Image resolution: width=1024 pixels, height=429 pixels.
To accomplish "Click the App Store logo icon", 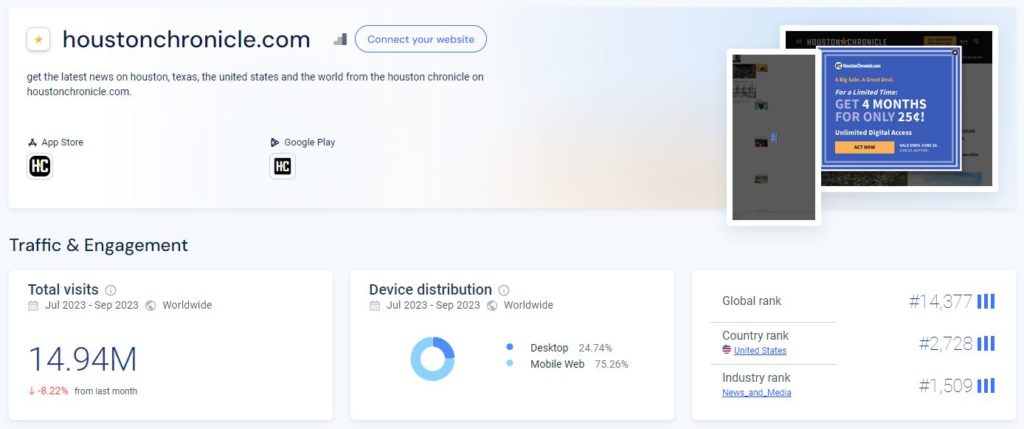I will pos(32,142).
